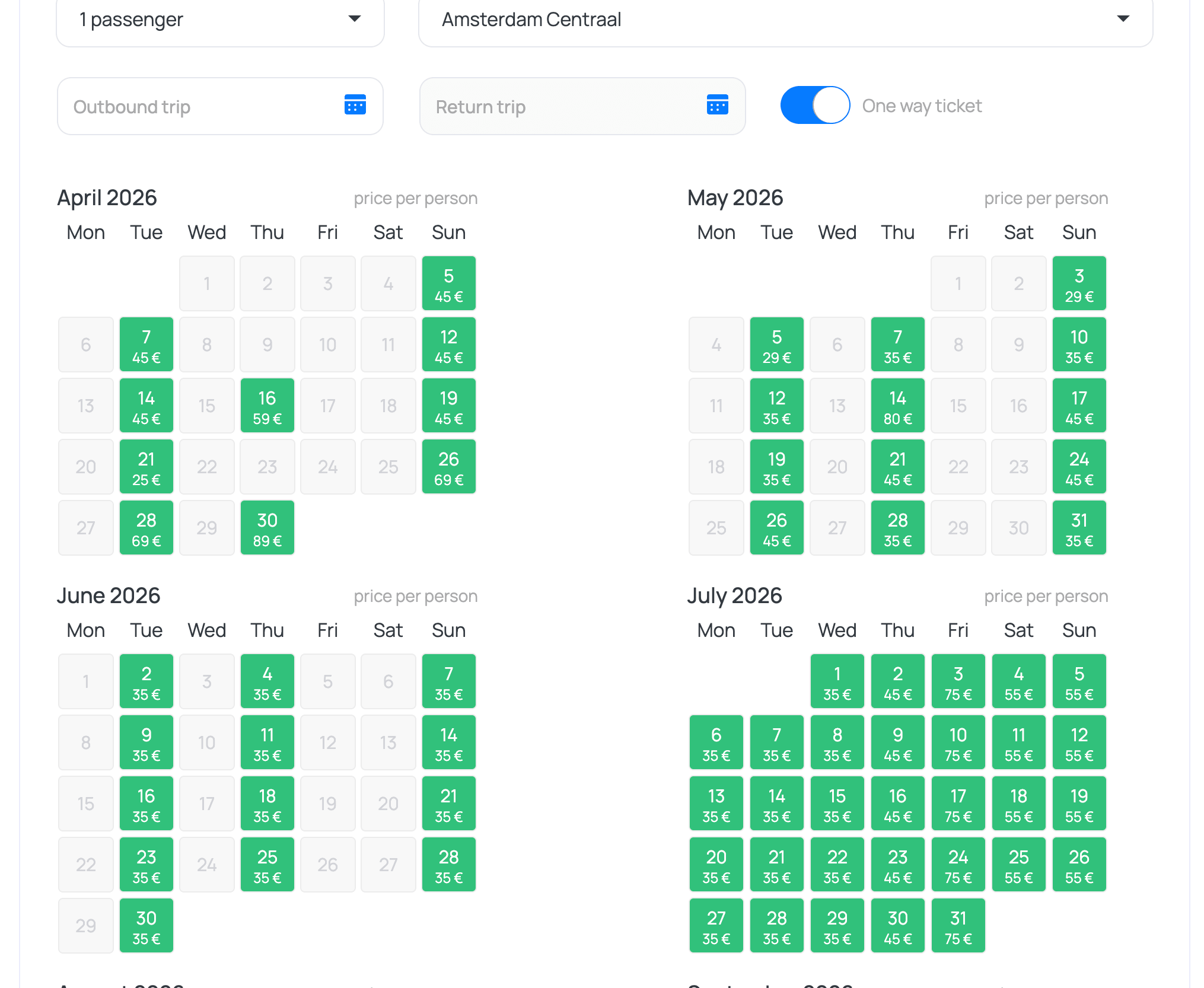Choose July 16 priced at 45 €
1204x988 pixels.
[x=897, y=804]
